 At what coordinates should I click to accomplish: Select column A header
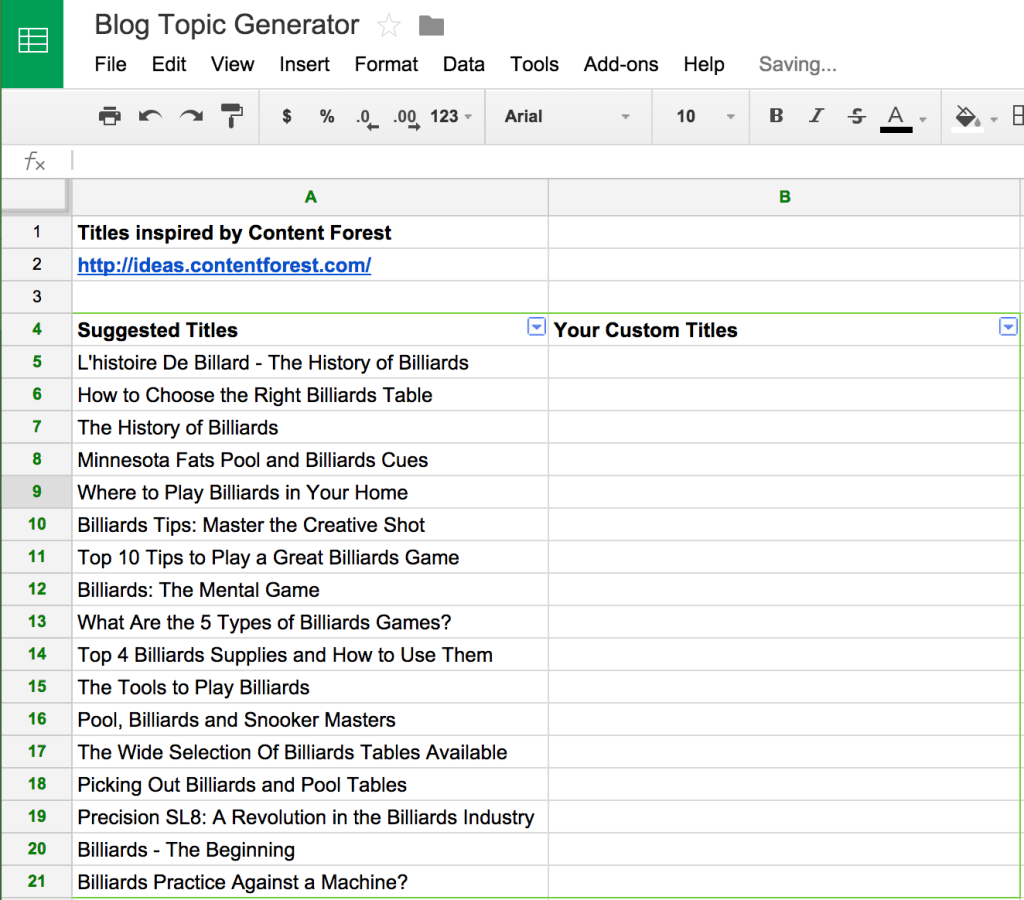coord(310,197)
